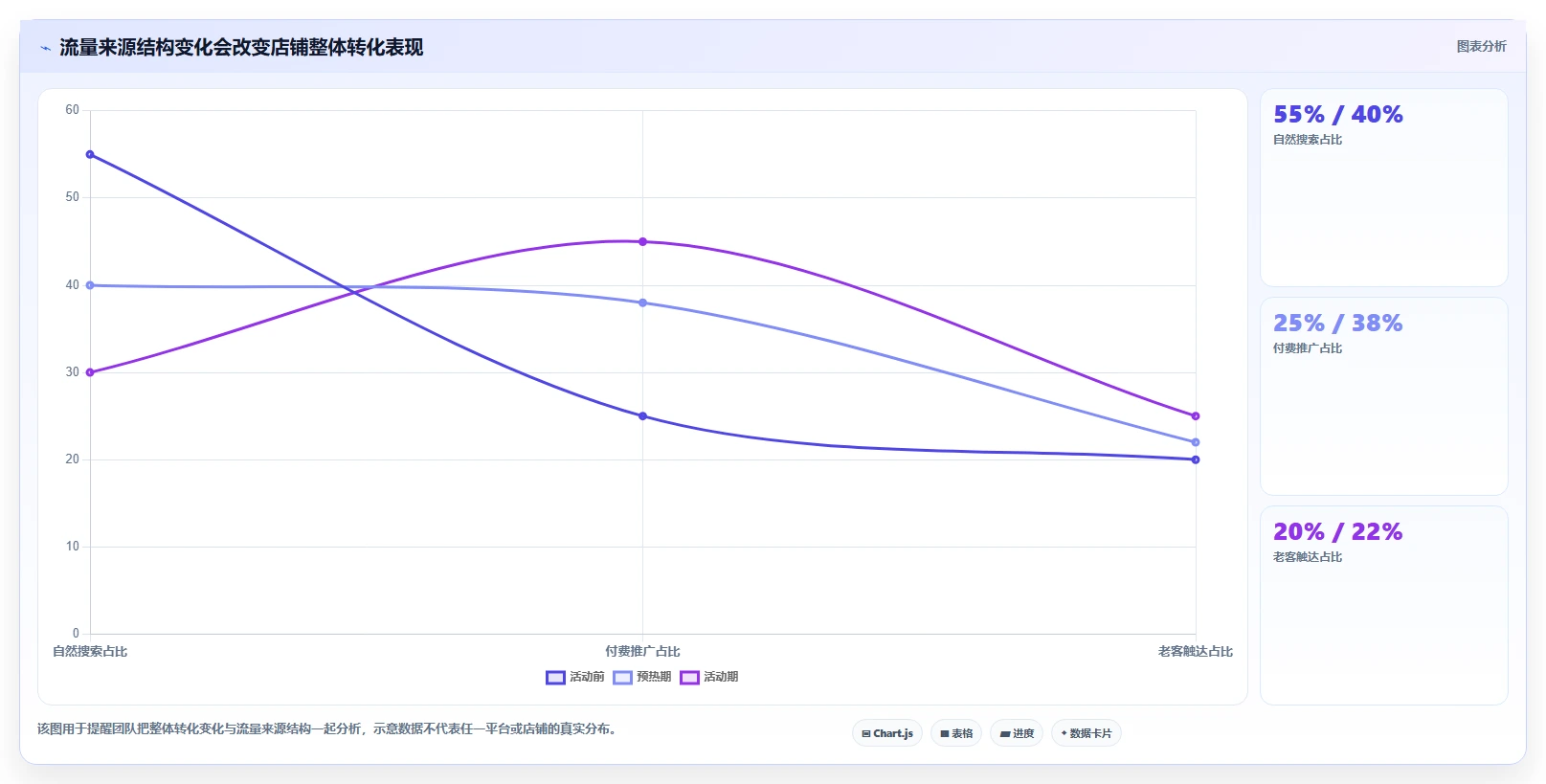
Task: Click the page title 流量来源结构变化会改变店铺整体转化表现
Action: coord(241,48)
